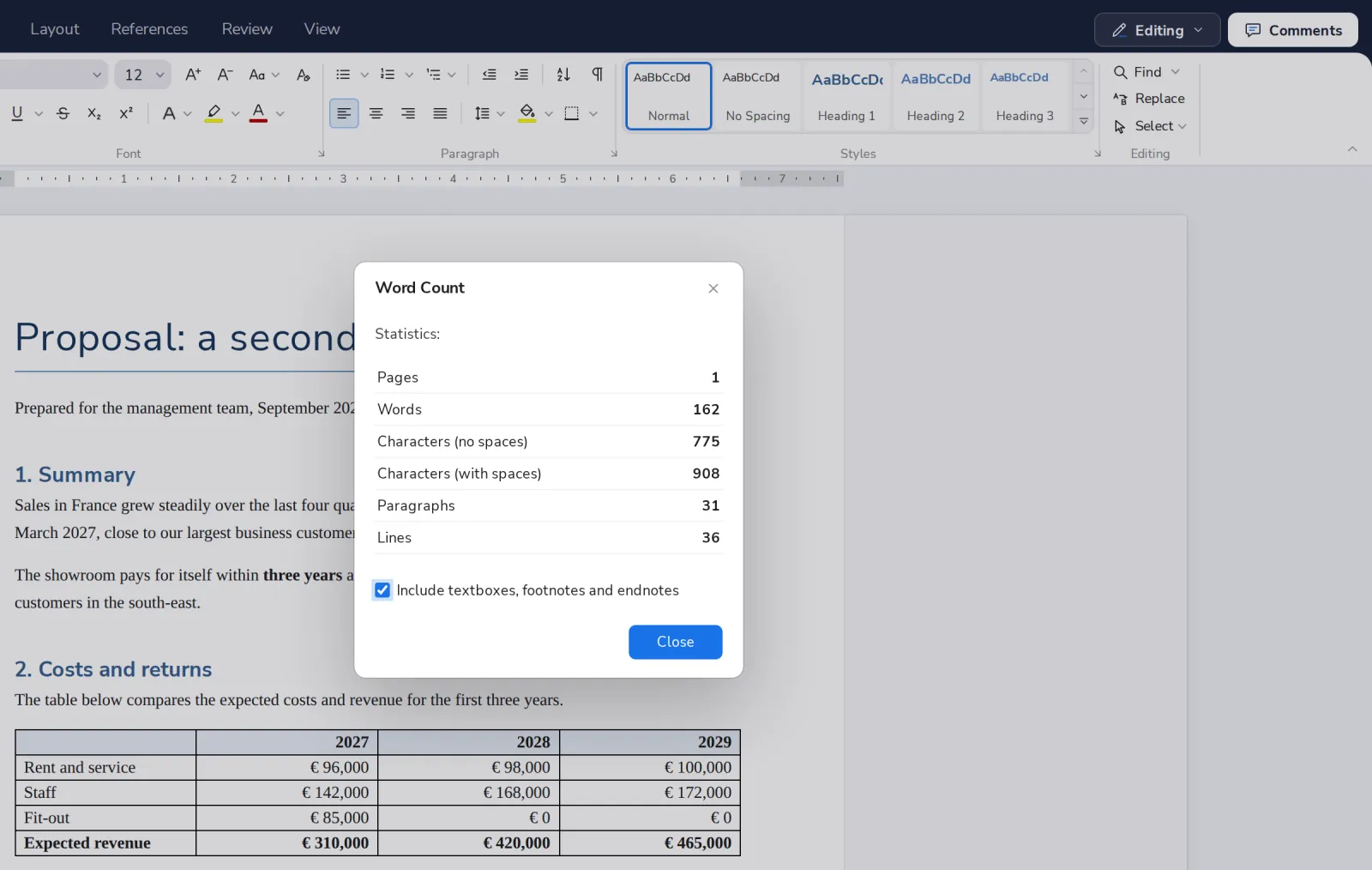Open the Editing mode dropdown
This screenshot has width=1372, height=870.
(x=1158, y=30)
